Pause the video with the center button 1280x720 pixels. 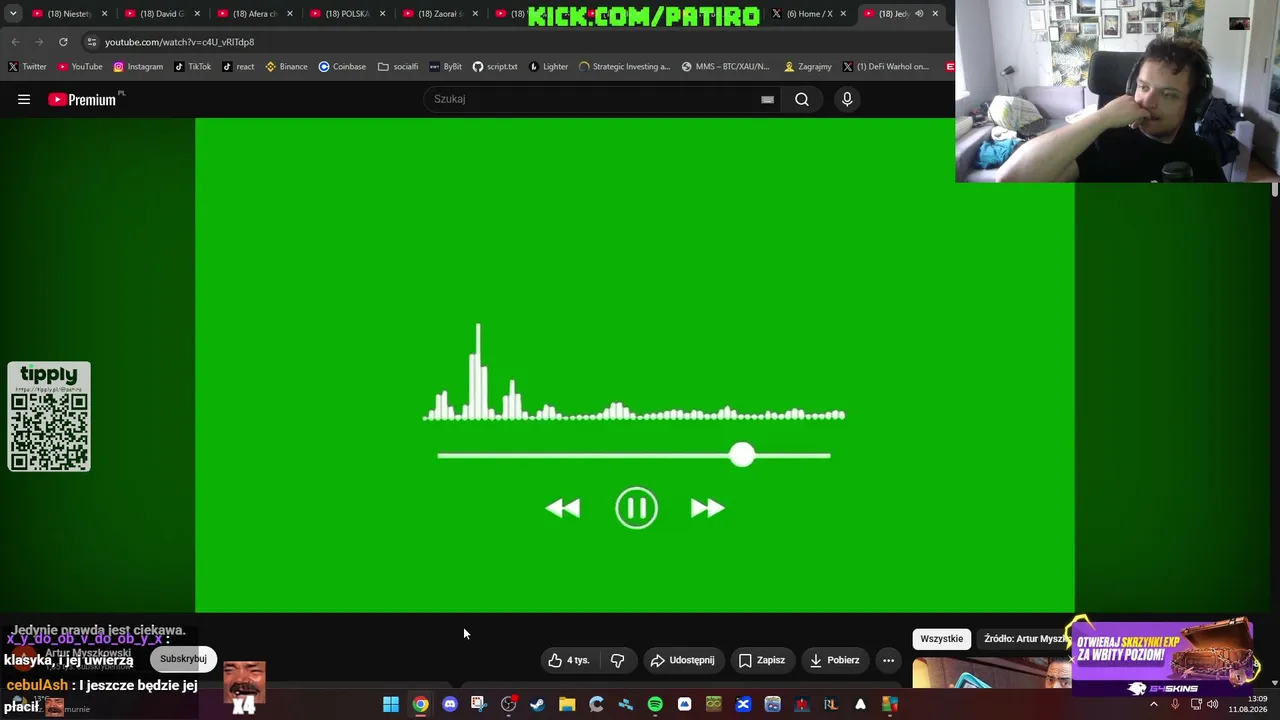point(636,508)
